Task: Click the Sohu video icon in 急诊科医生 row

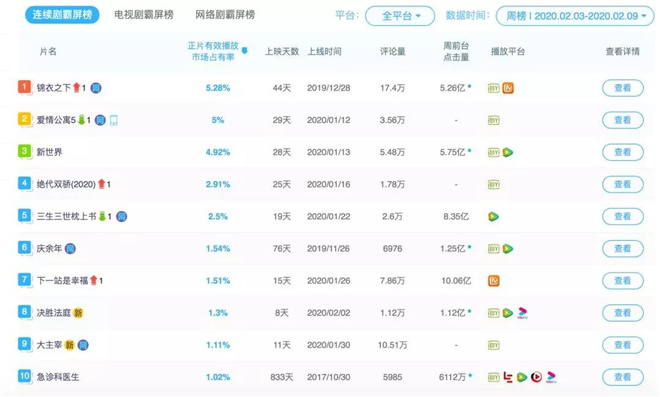Action: pos(536,377)
